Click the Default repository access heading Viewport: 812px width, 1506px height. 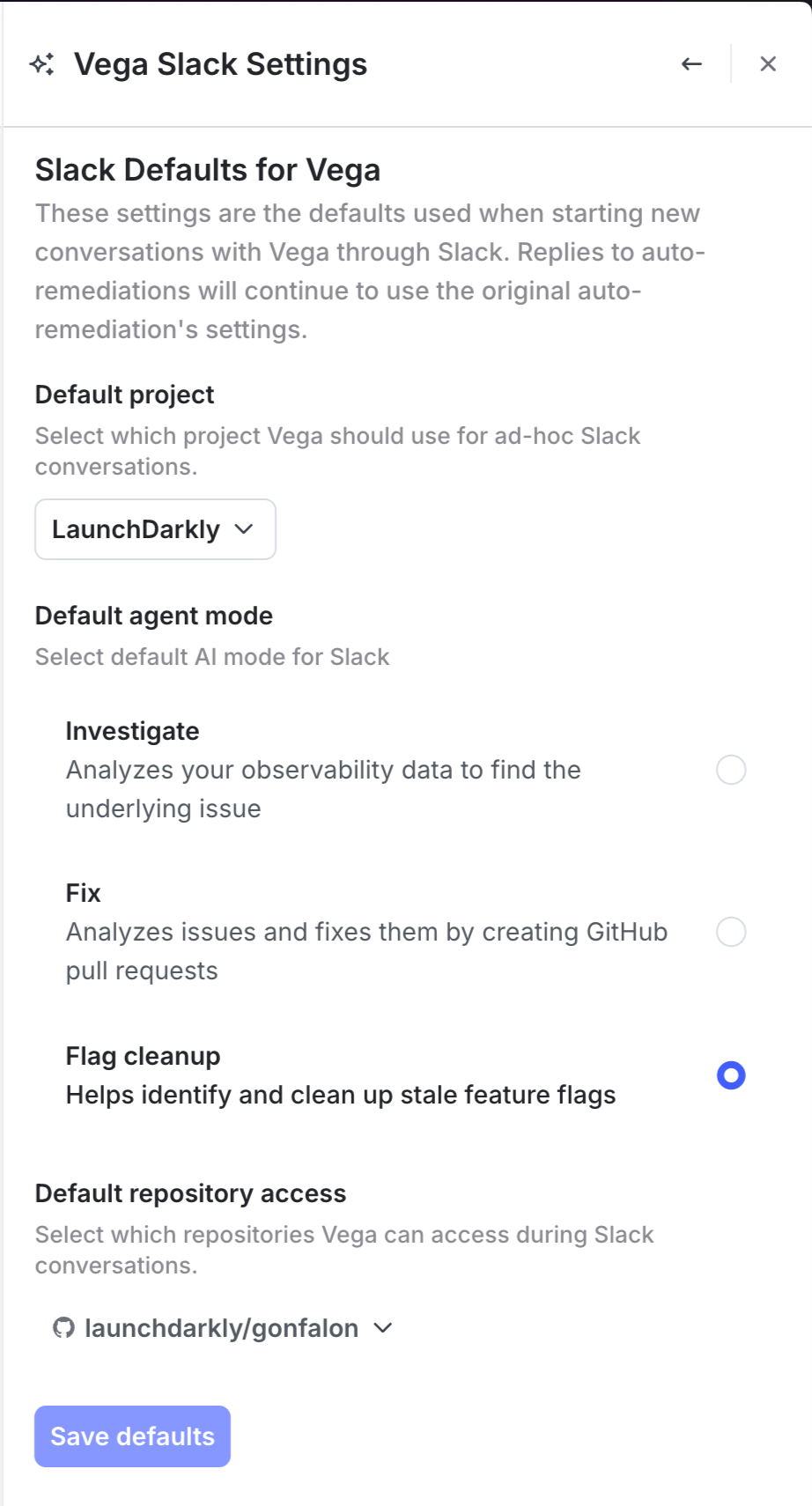(x=190, y=1193)
